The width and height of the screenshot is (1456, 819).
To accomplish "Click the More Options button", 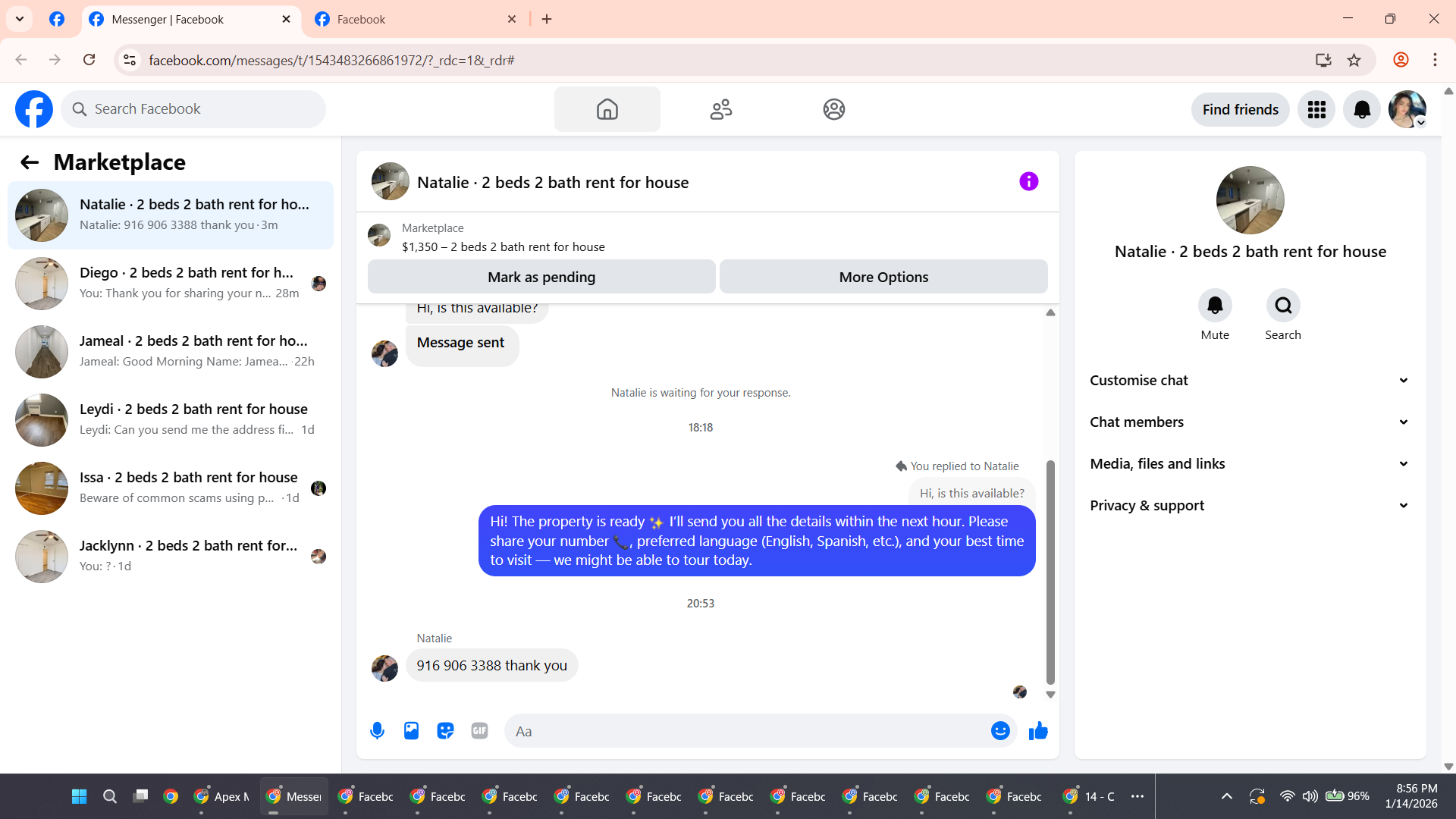I will [883, 277].
